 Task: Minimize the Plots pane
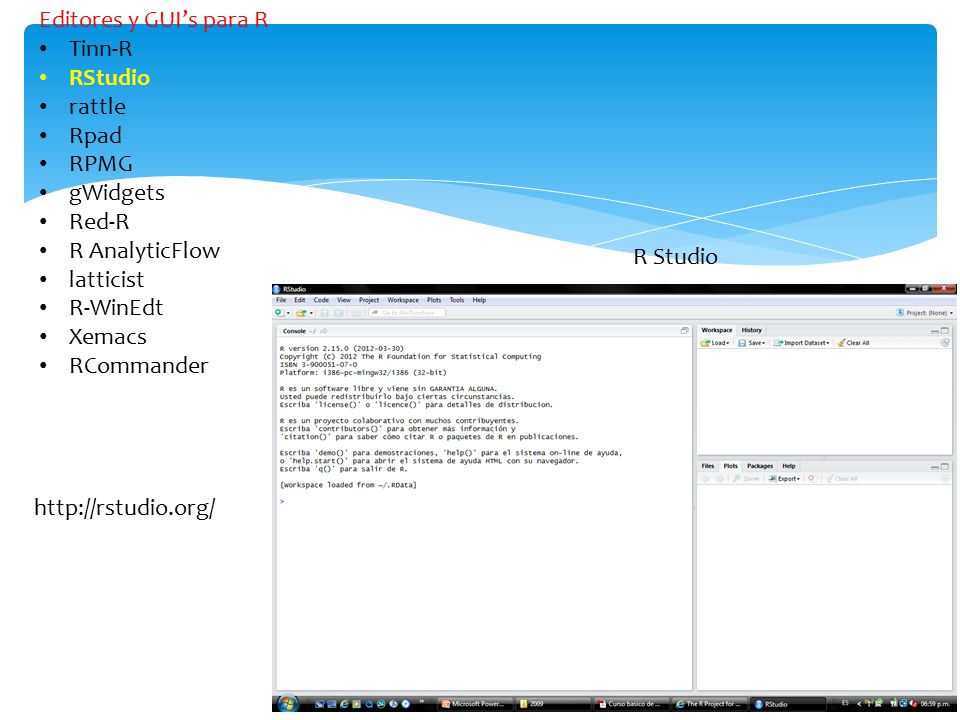click(x=935, y=467)
